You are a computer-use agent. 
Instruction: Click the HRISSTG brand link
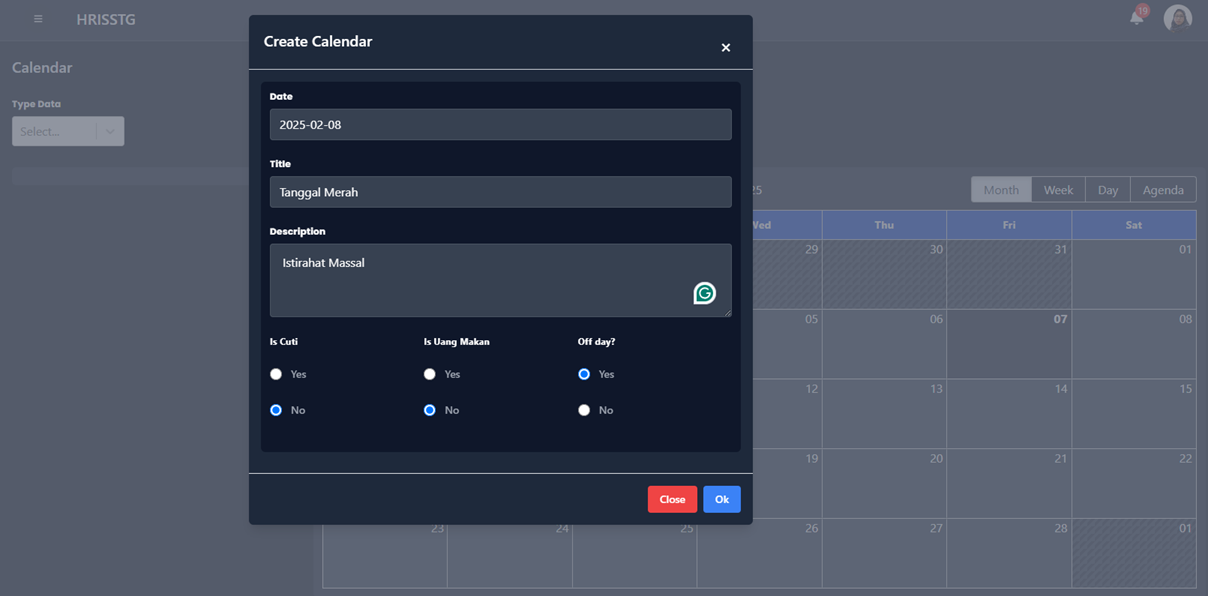coord(106,19)
